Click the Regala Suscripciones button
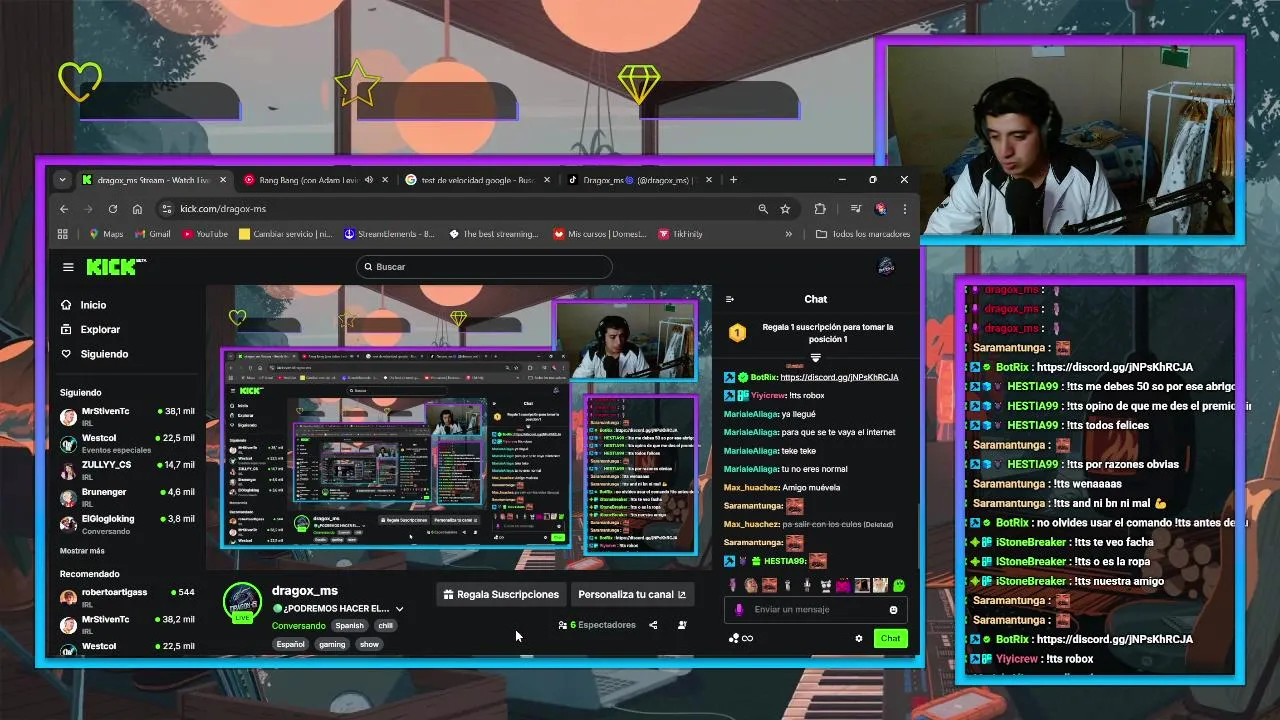The image size is (1280, 720). [502, 594]
